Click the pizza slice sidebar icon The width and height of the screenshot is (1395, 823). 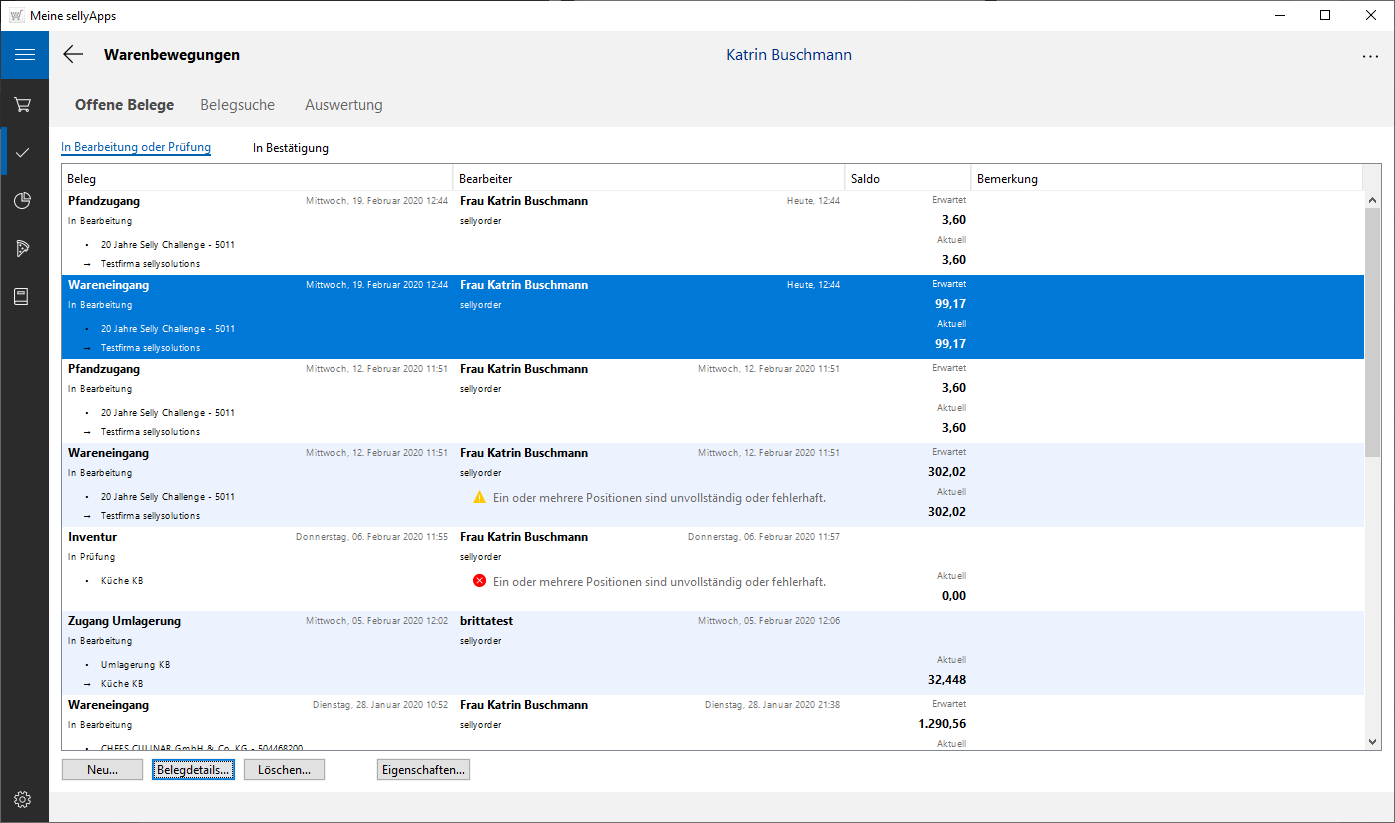(21, 248)
